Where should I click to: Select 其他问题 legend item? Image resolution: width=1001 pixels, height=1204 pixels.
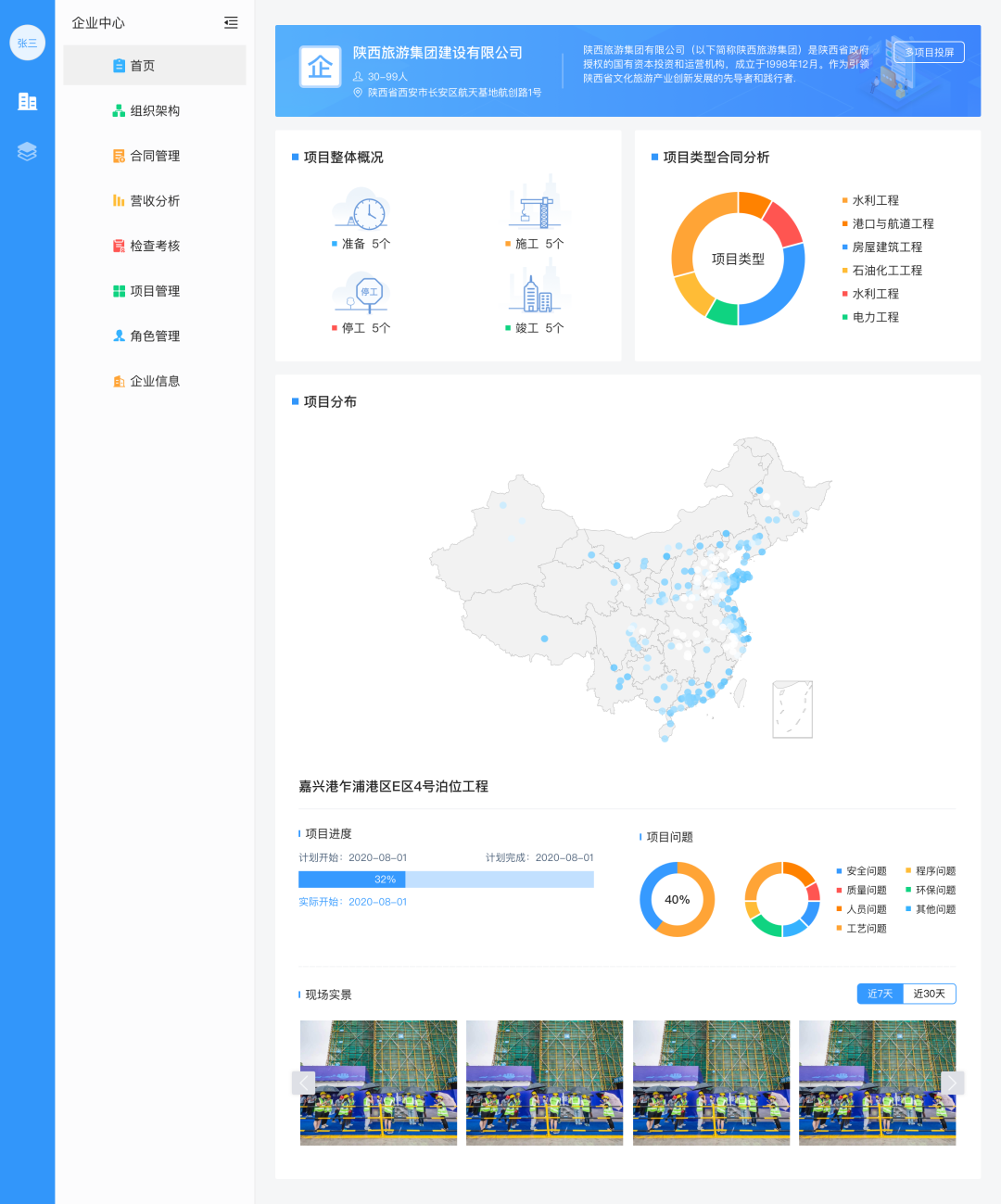931,909
